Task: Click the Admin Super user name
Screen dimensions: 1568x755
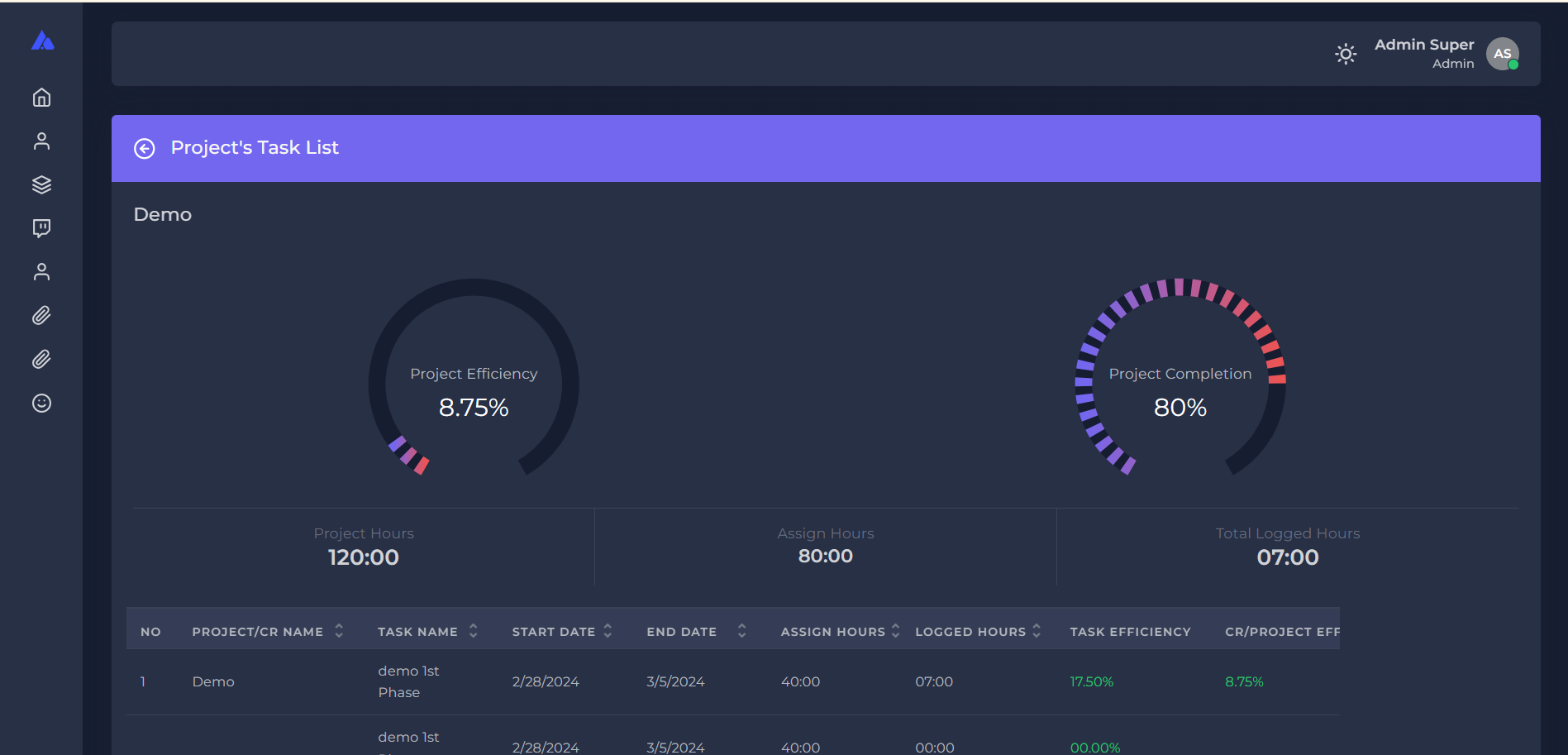Action: click(x=1423, y=45)
